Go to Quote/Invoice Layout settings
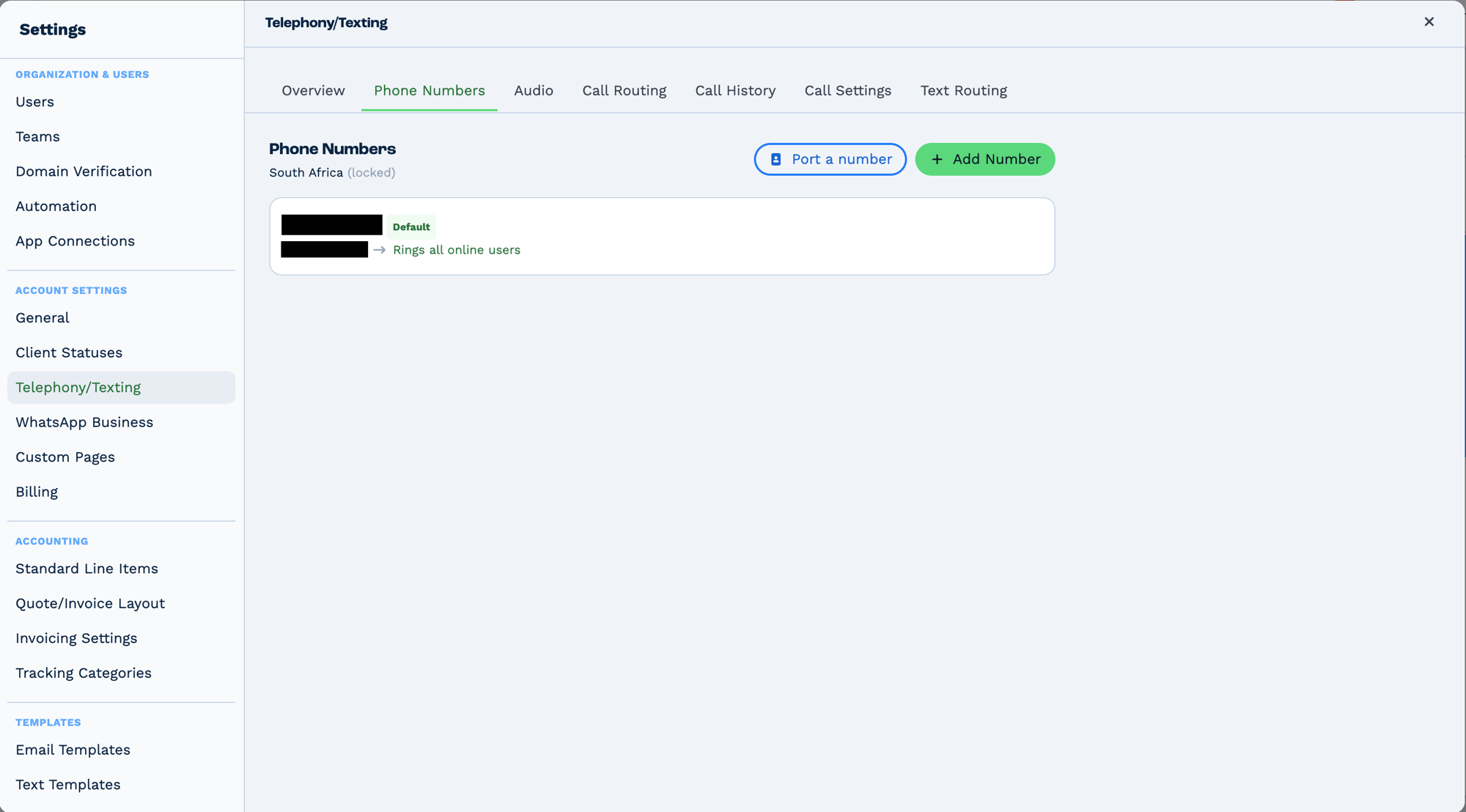This screenshot has height=812, width=1466. click(121, 604)
